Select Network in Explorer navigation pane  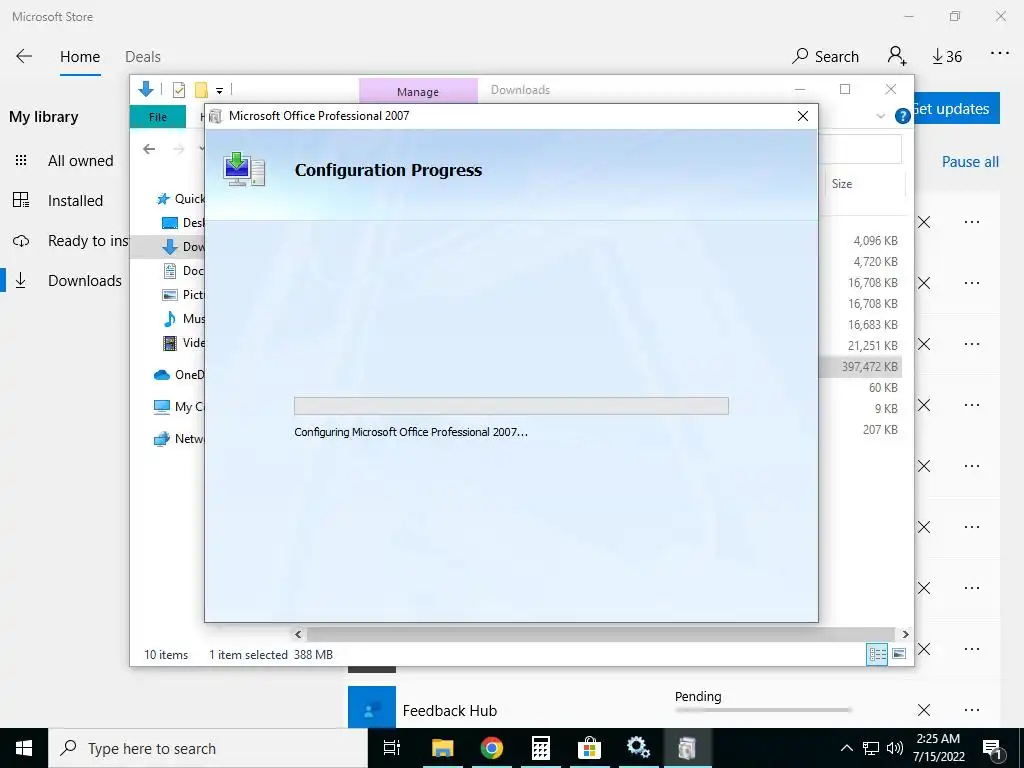(179, 438)
